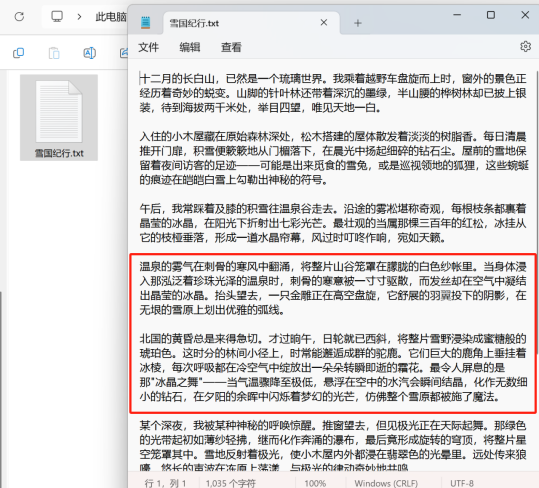Image resolution: width=539 pixels, height=488 pixels.
Task: Click the 1,035 个字符 status entry
Action: 231,483
